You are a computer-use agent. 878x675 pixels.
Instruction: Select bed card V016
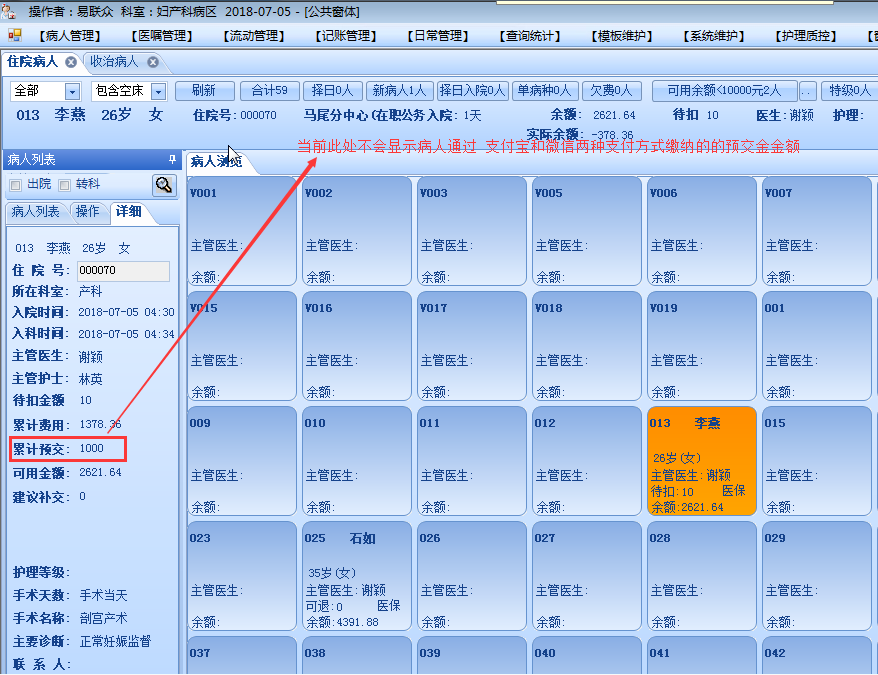[x=357, y=346]
